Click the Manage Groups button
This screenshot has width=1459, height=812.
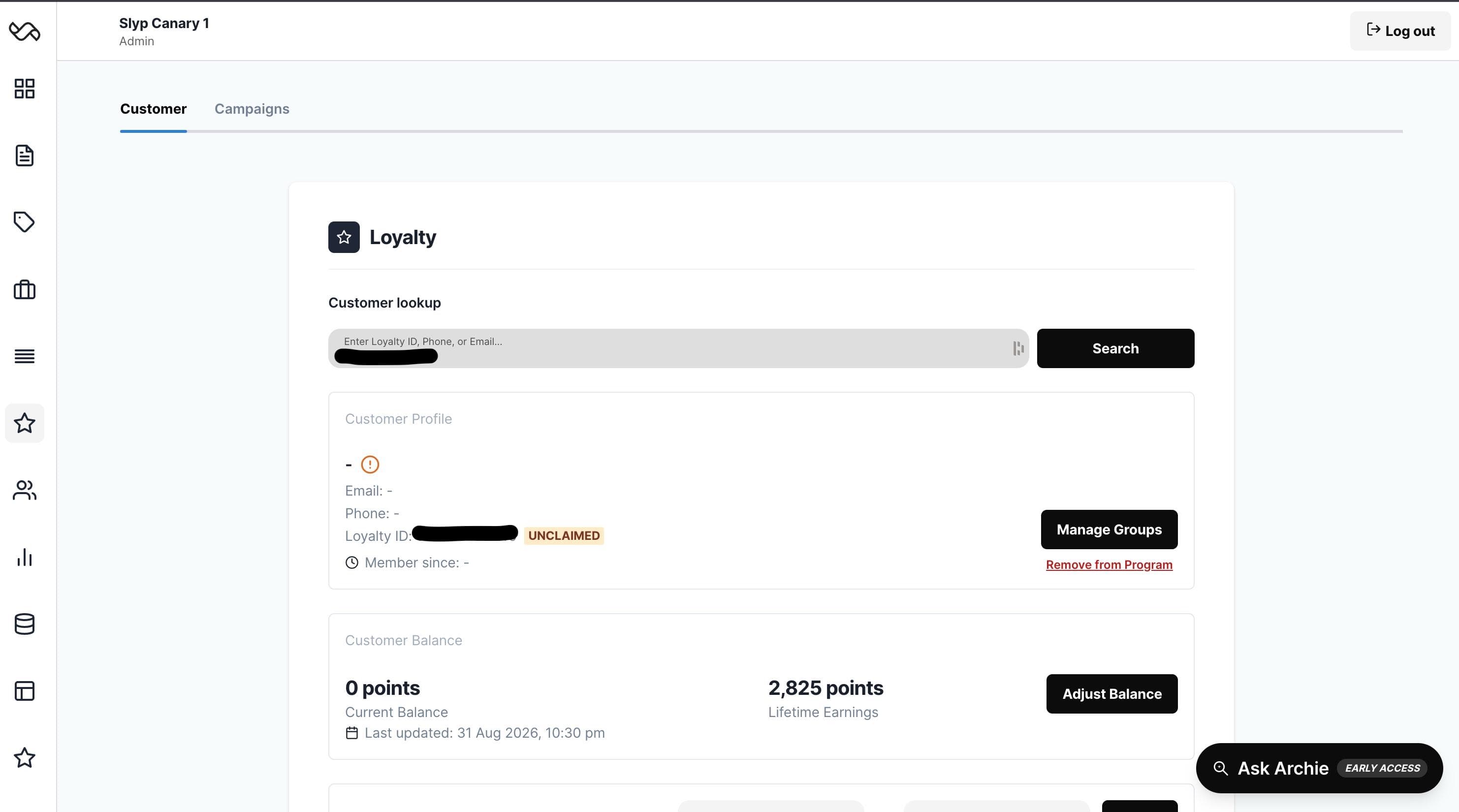(1109, 530)
